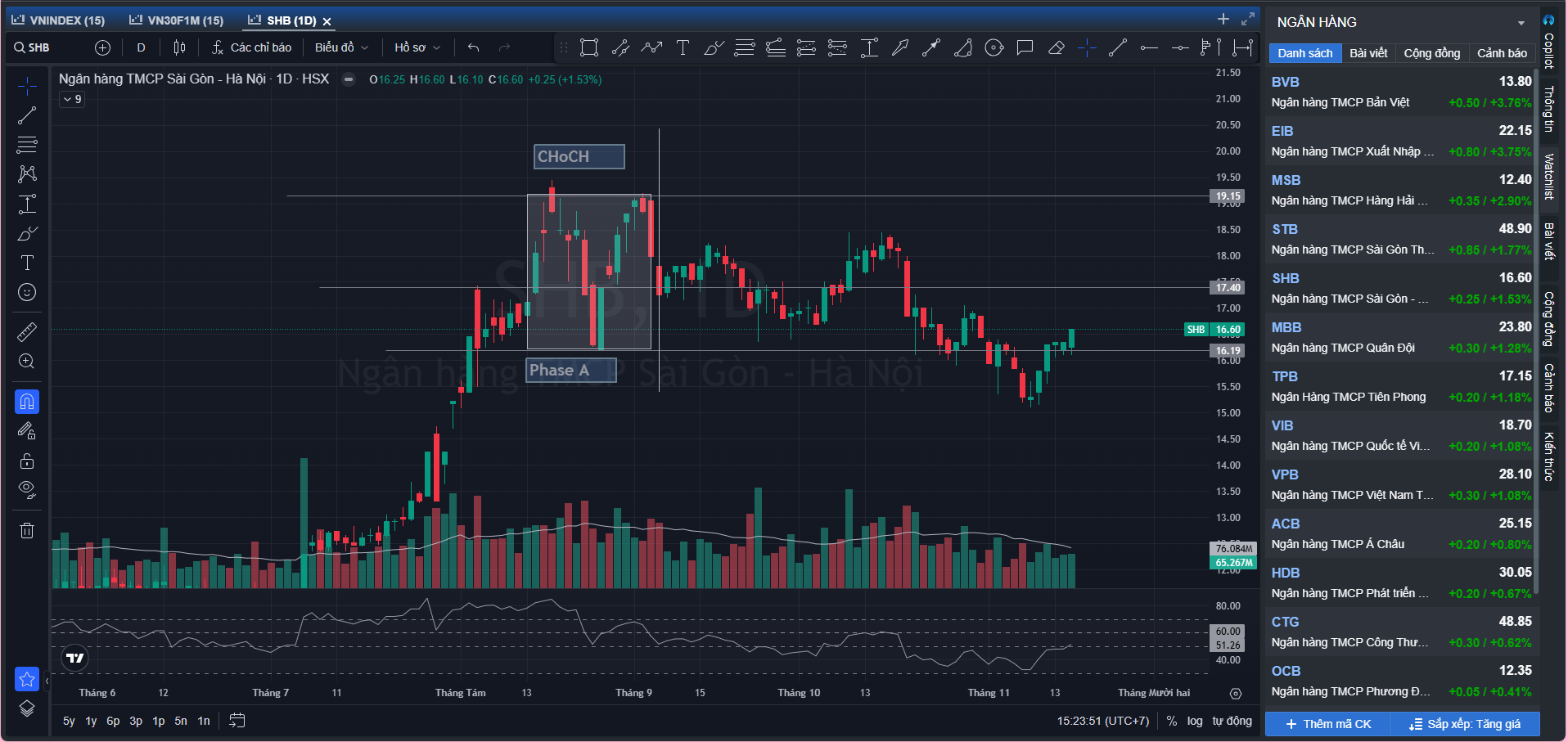
Task: Click the trash icon to remove drawings
Action: pyautogui.click(x=27, y=530)
